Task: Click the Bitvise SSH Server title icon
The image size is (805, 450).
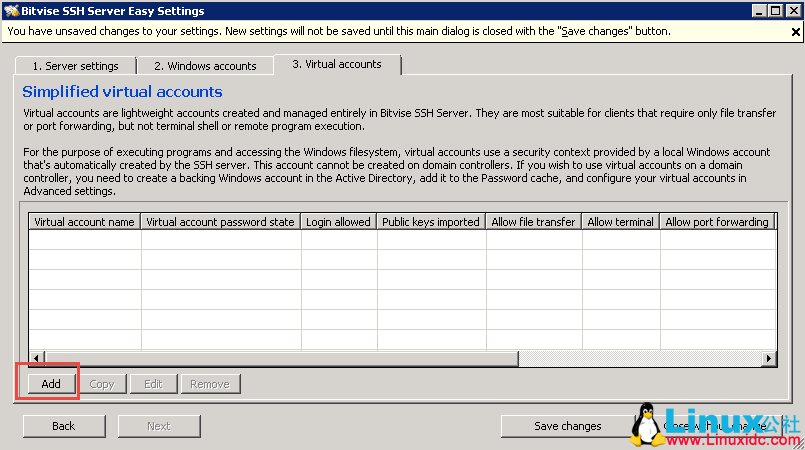Action: point(11,11)
